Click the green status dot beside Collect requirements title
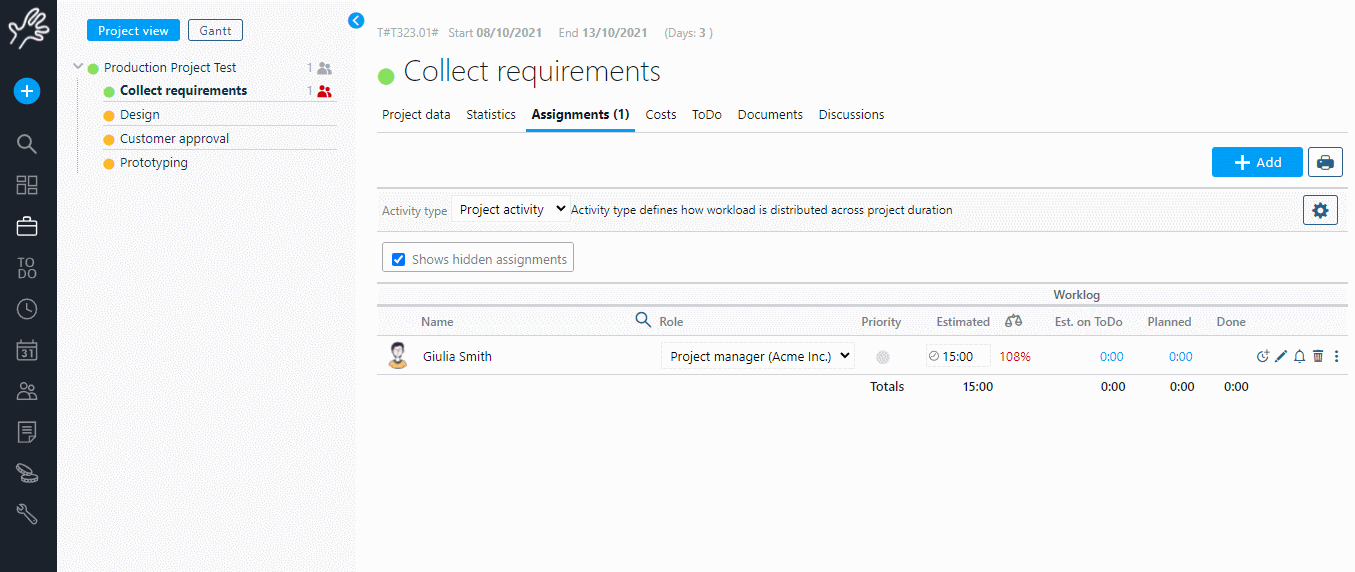This screenshot has height=572, width=1355. (386, 75)
